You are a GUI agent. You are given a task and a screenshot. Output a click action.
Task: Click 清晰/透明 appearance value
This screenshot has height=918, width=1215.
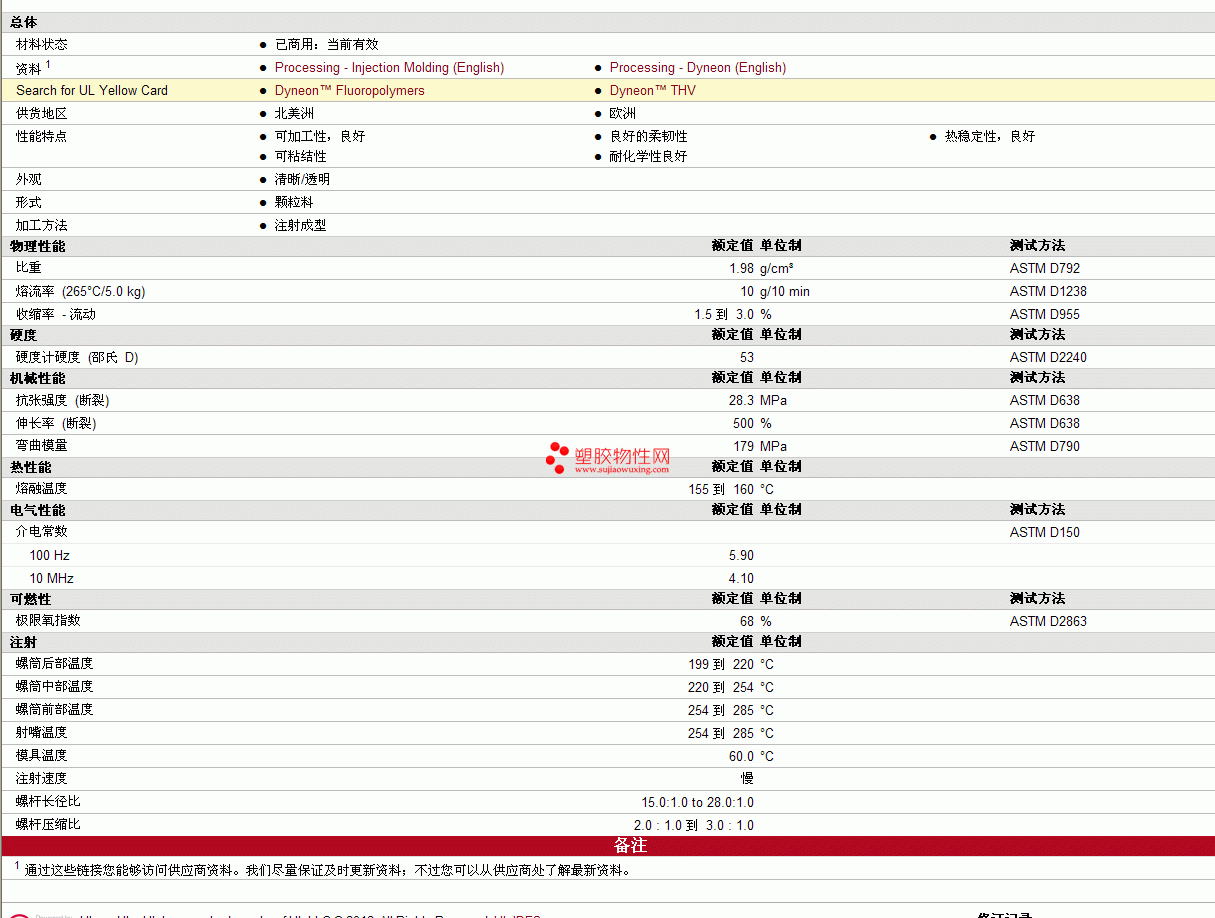302,180
